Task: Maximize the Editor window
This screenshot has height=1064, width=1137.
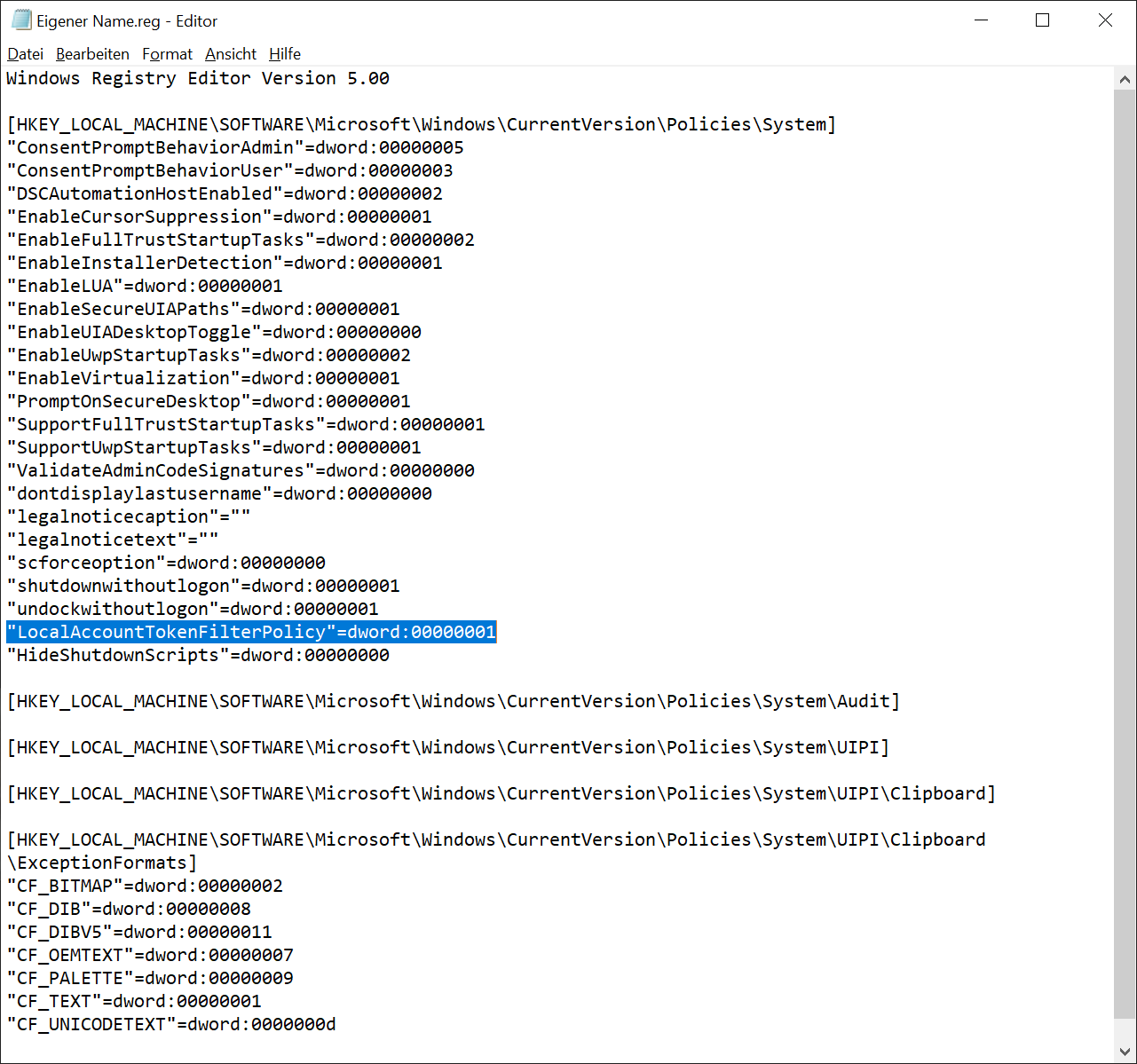Action: [x=1043, y=20]
